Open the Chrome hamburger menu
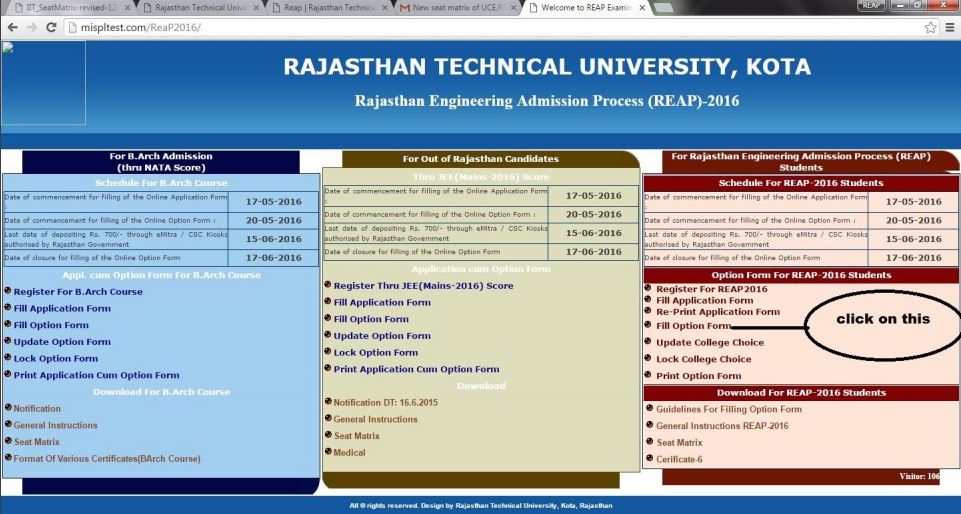Image resolution: width=961 pixels, height=514 pixels. point(949,27)
